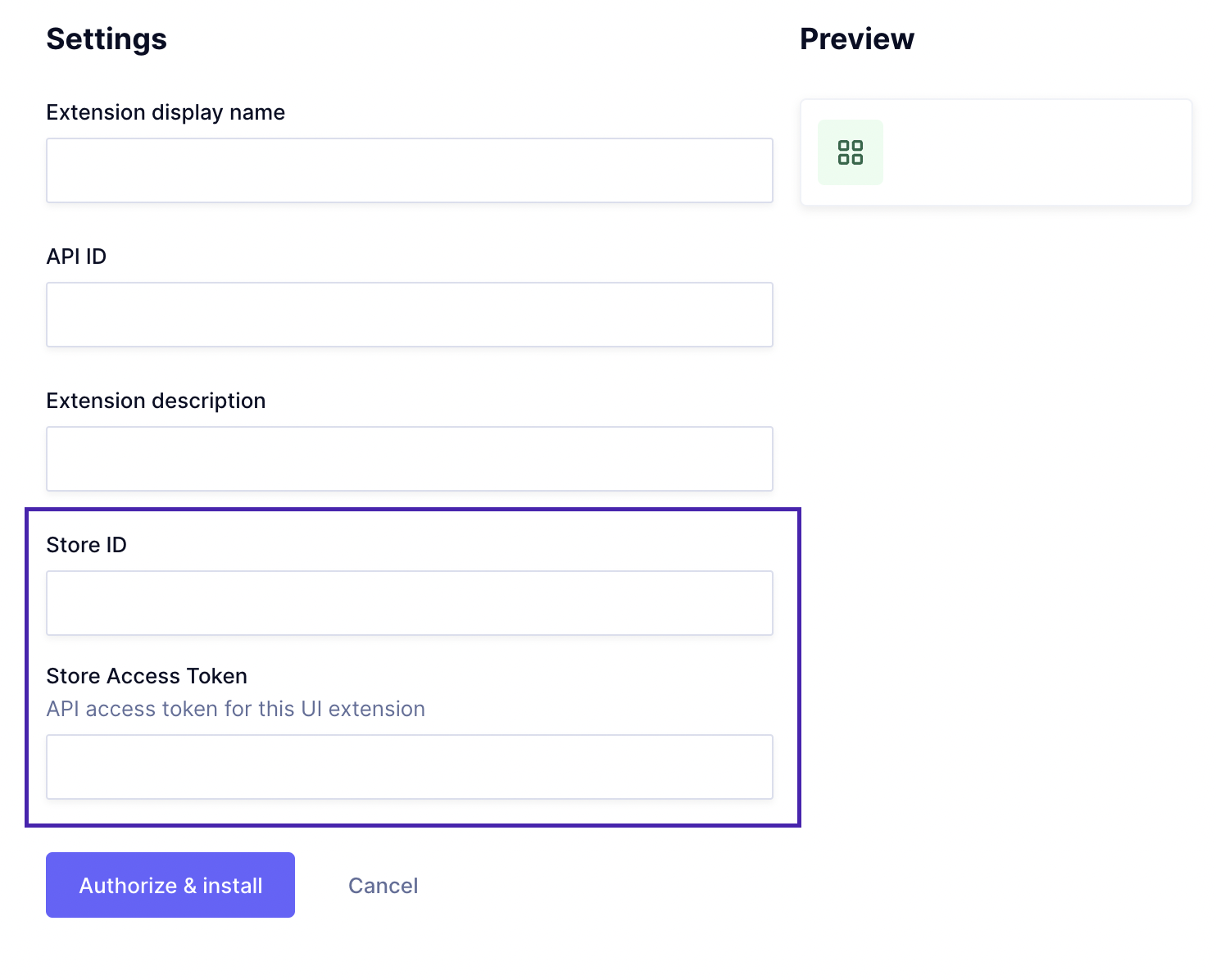Click the Extension display name label
This screenshot has width=1216, height=980.
tap(166, 112)
